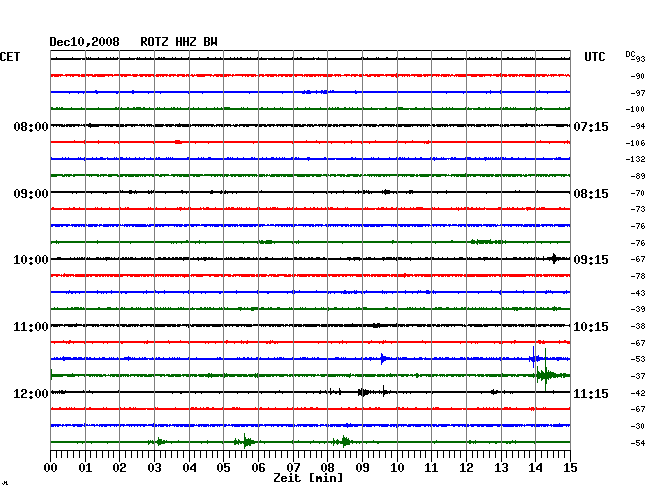This screenshot has width=650, height=494.
Task: Select the DC offset value -30
Action: tap(638, 426)
